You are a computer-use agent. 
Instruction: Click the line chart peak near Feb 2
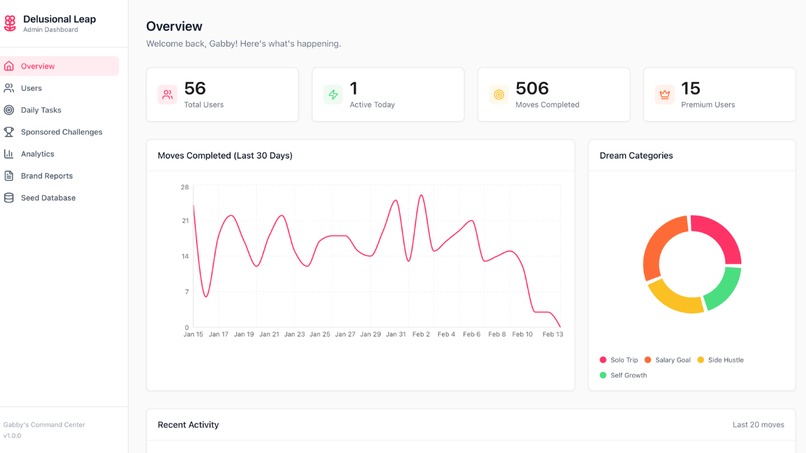(421, 195)
